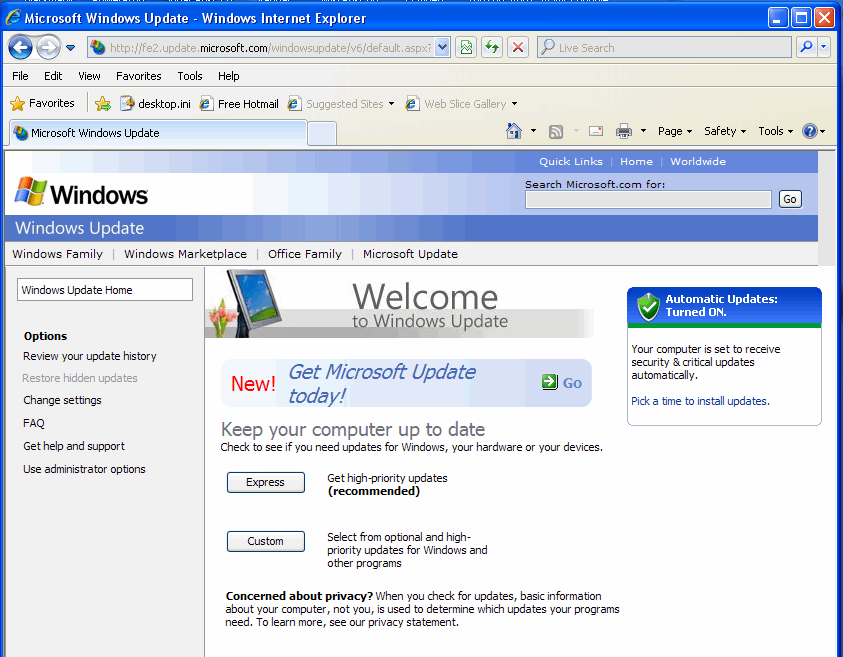The width and height of the screenshot is (843, 657).
Task: Click the Forward arrow navigation button
Action: click(x=48, y=48)
